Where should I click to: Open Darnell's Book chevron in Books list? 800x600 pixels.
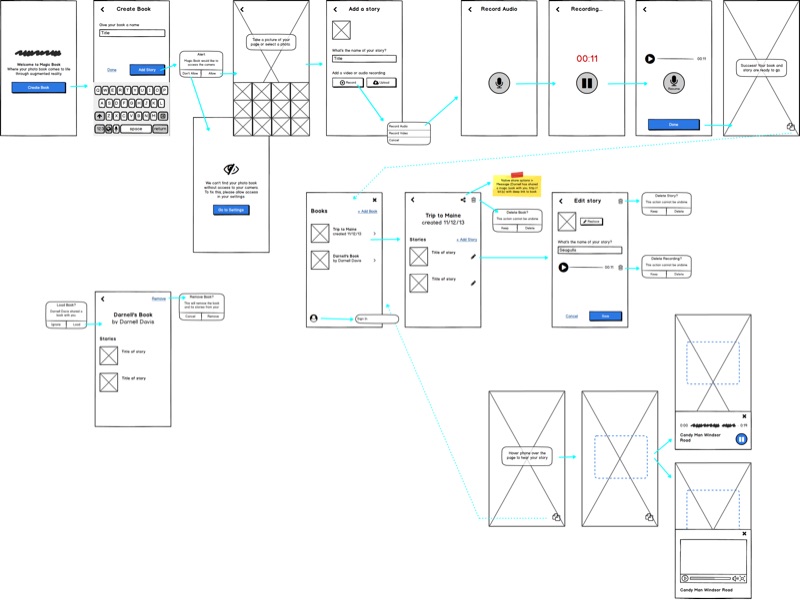coord(374,260)
